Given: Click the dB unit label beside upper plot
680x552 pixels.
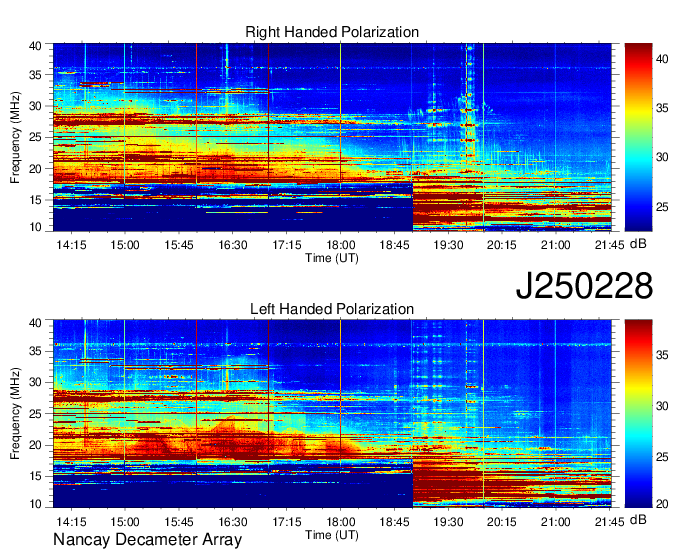Looking at the screenshot, I should pyautogui.click(x=638, y=244).
